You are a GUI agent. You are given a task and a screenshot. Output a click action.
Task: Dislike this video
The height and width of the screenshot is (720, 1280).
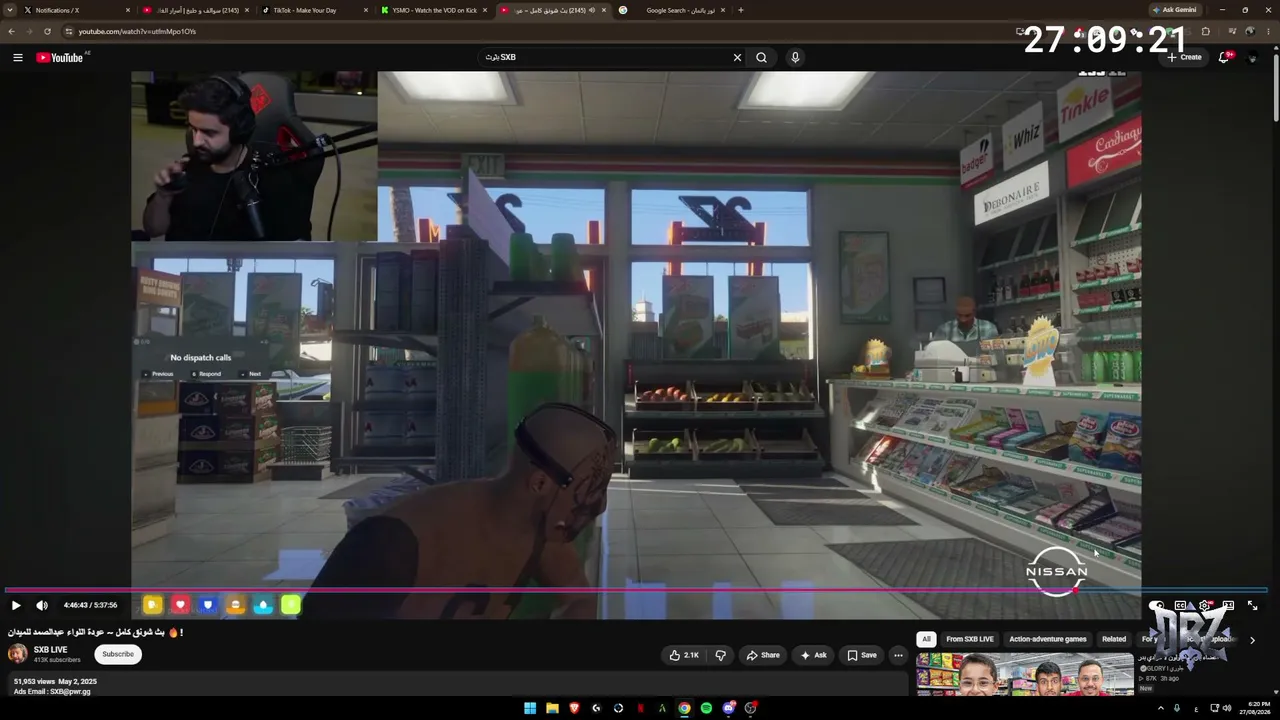(x=720, y=655)
